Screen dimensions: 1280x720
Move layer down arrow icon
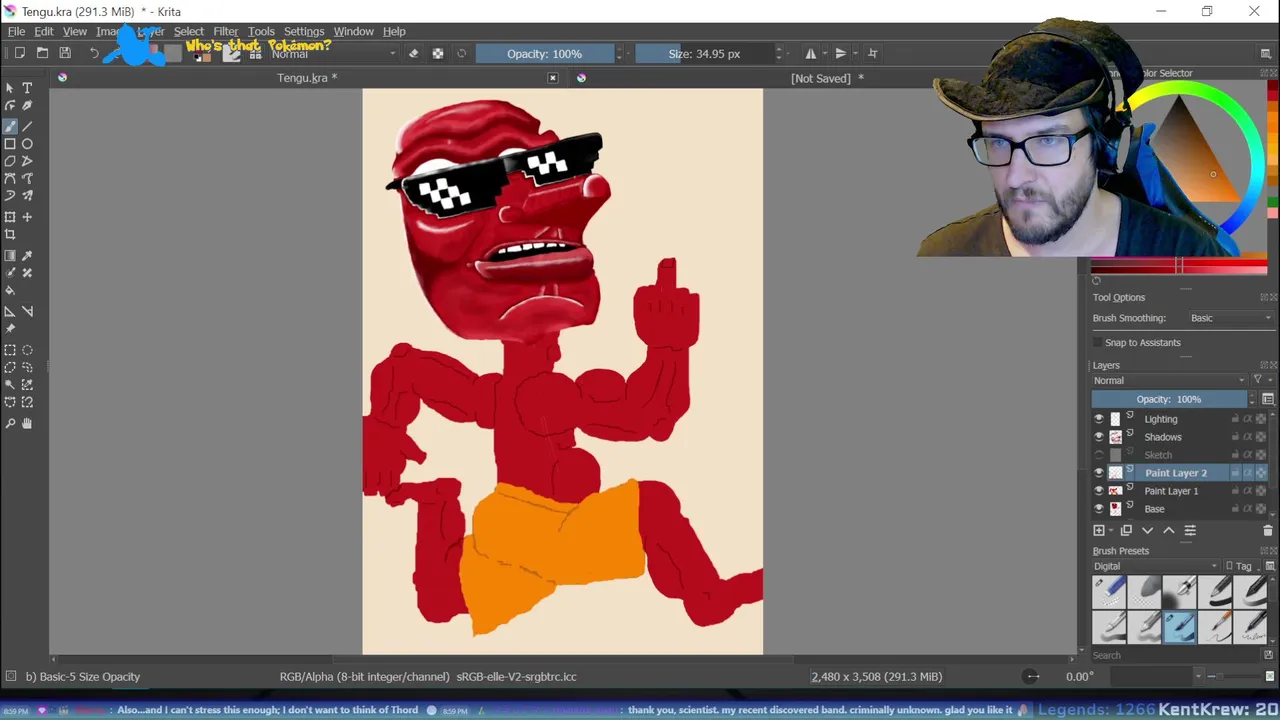click(x=1148, y=530)
